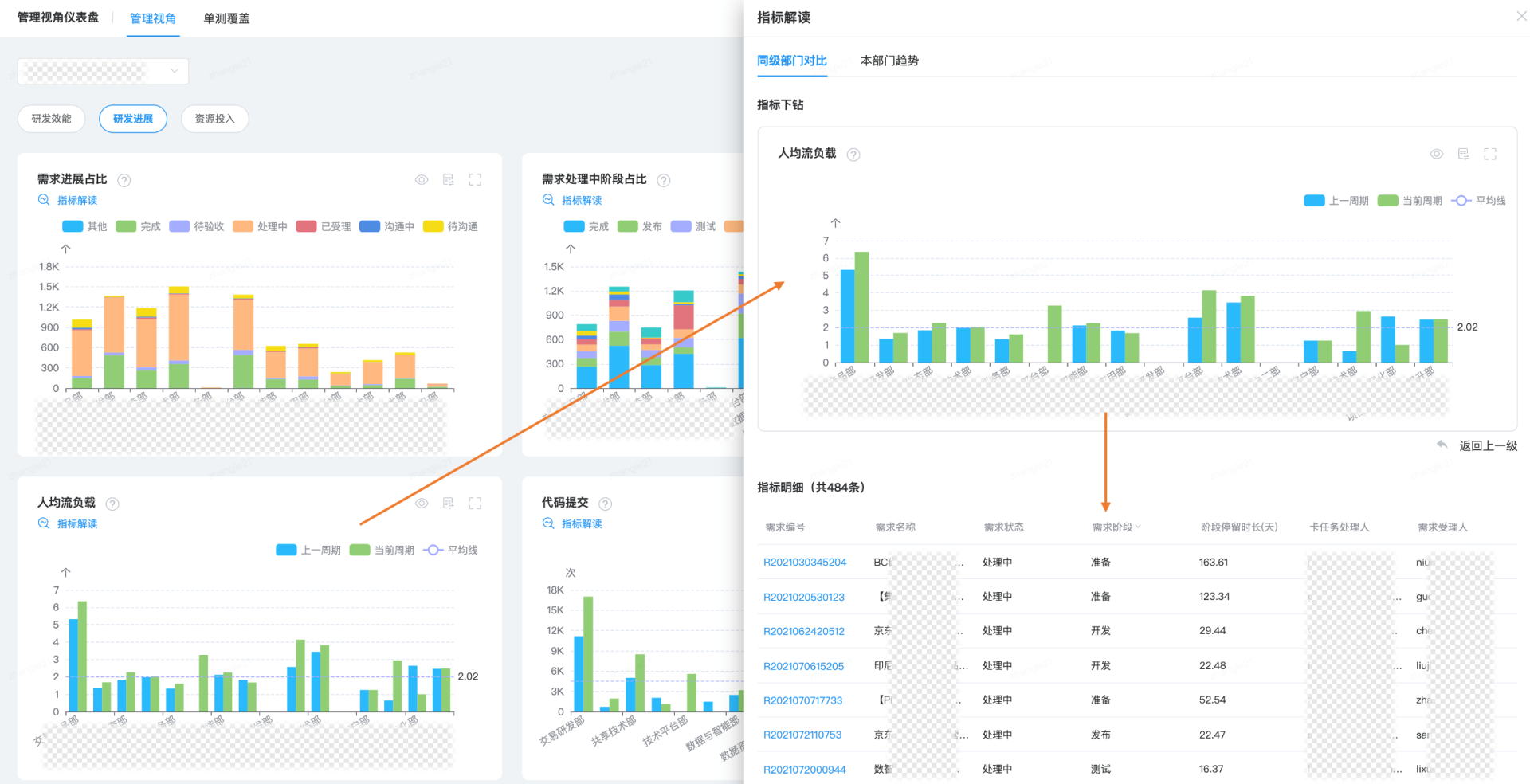The image size is (1530, 784).
Task: Open the 单测覆盖 tab
Action: pos(226,18)
